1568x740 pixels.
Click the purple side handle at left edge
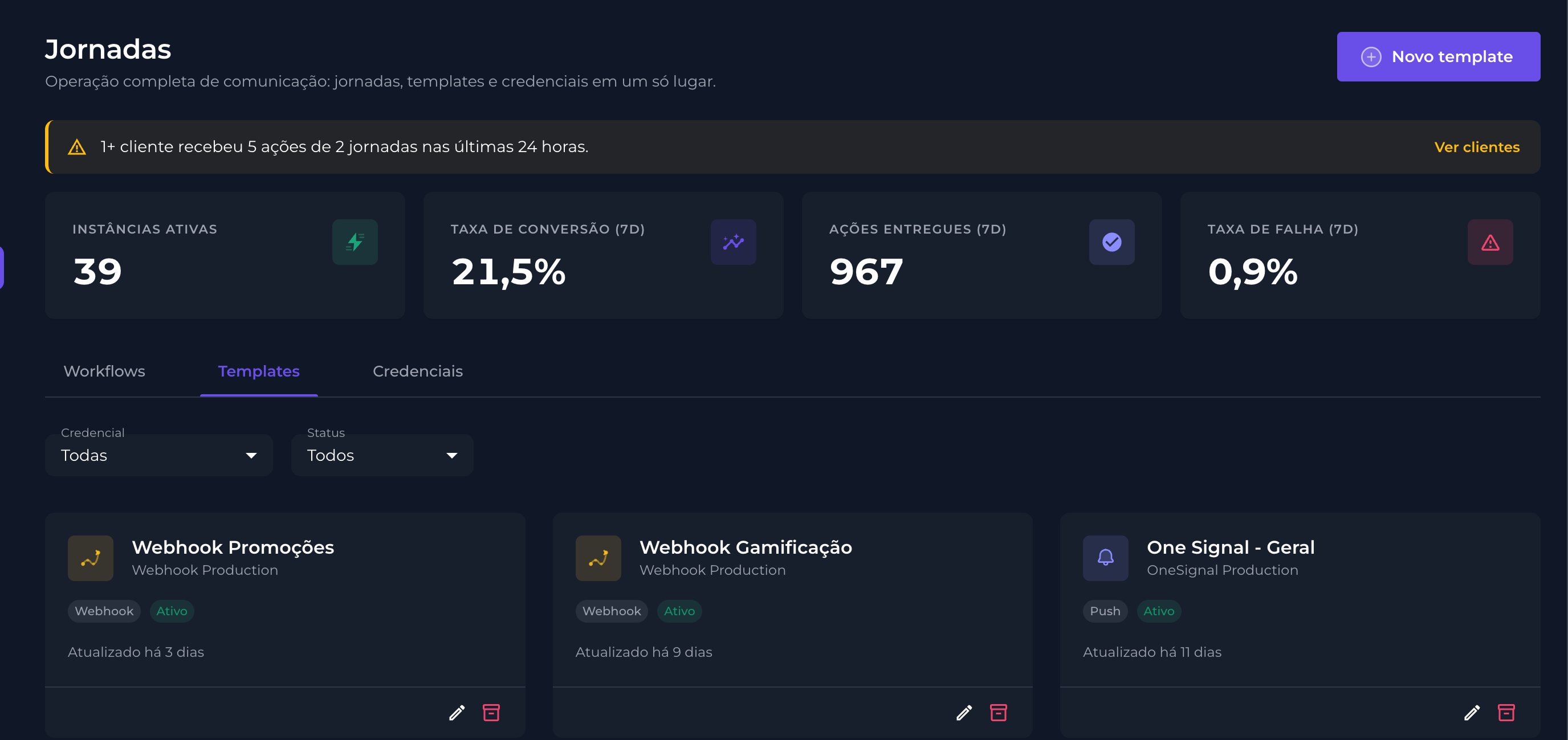[2, 267]
